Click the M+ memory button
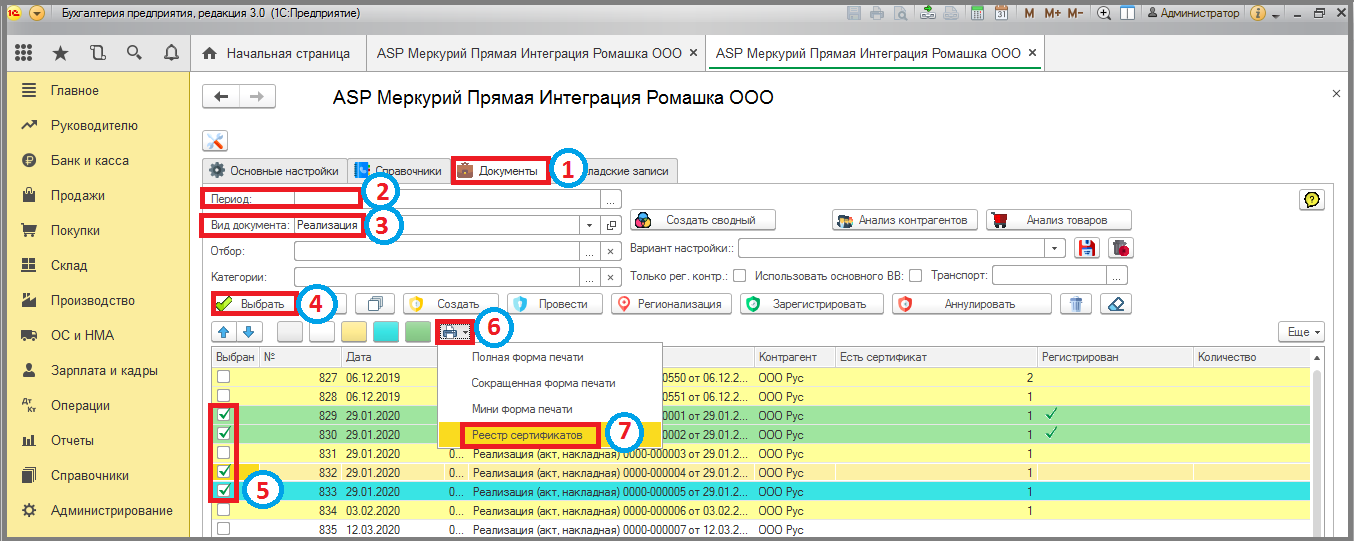The width and height of the screenshot is (1354, 541). coord(1052,14)
